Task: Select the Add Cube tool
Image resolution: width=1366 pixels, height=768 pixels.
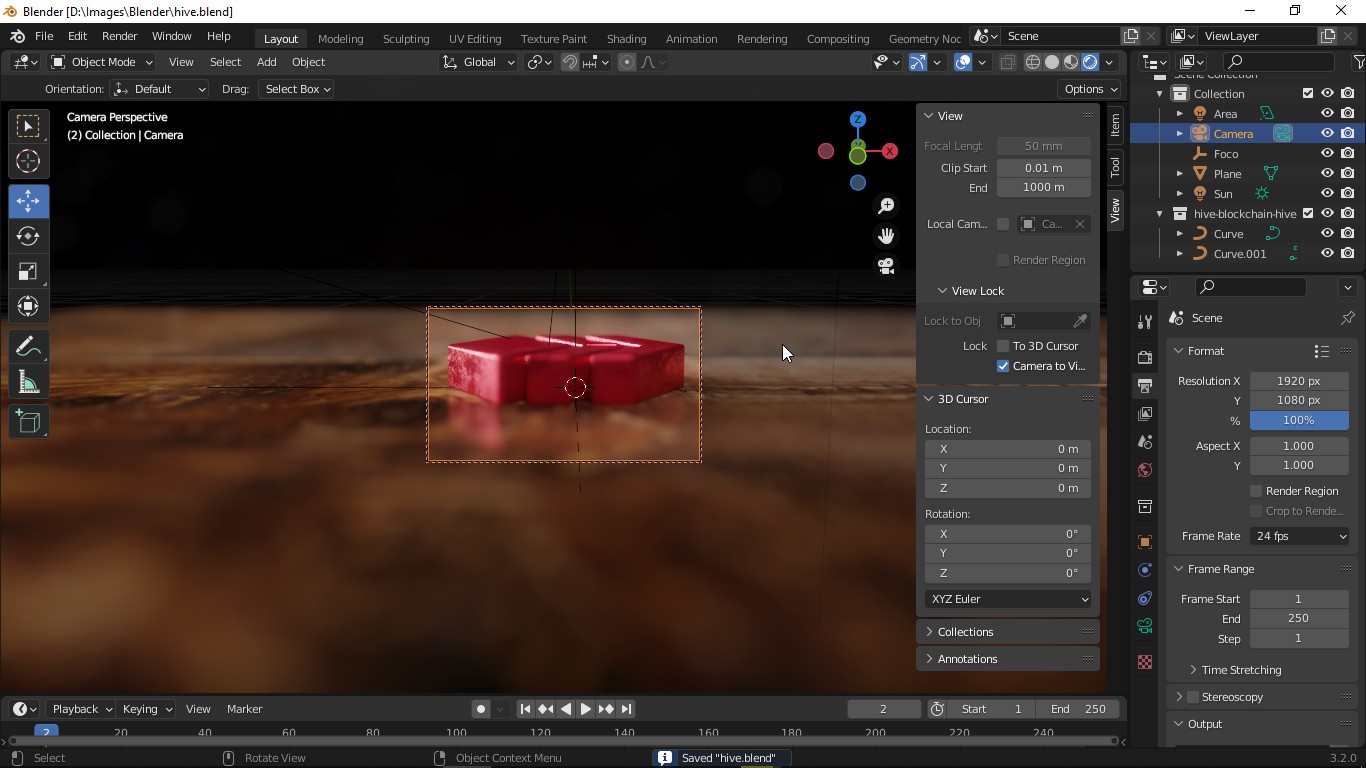Action: (x=28, y=422)
